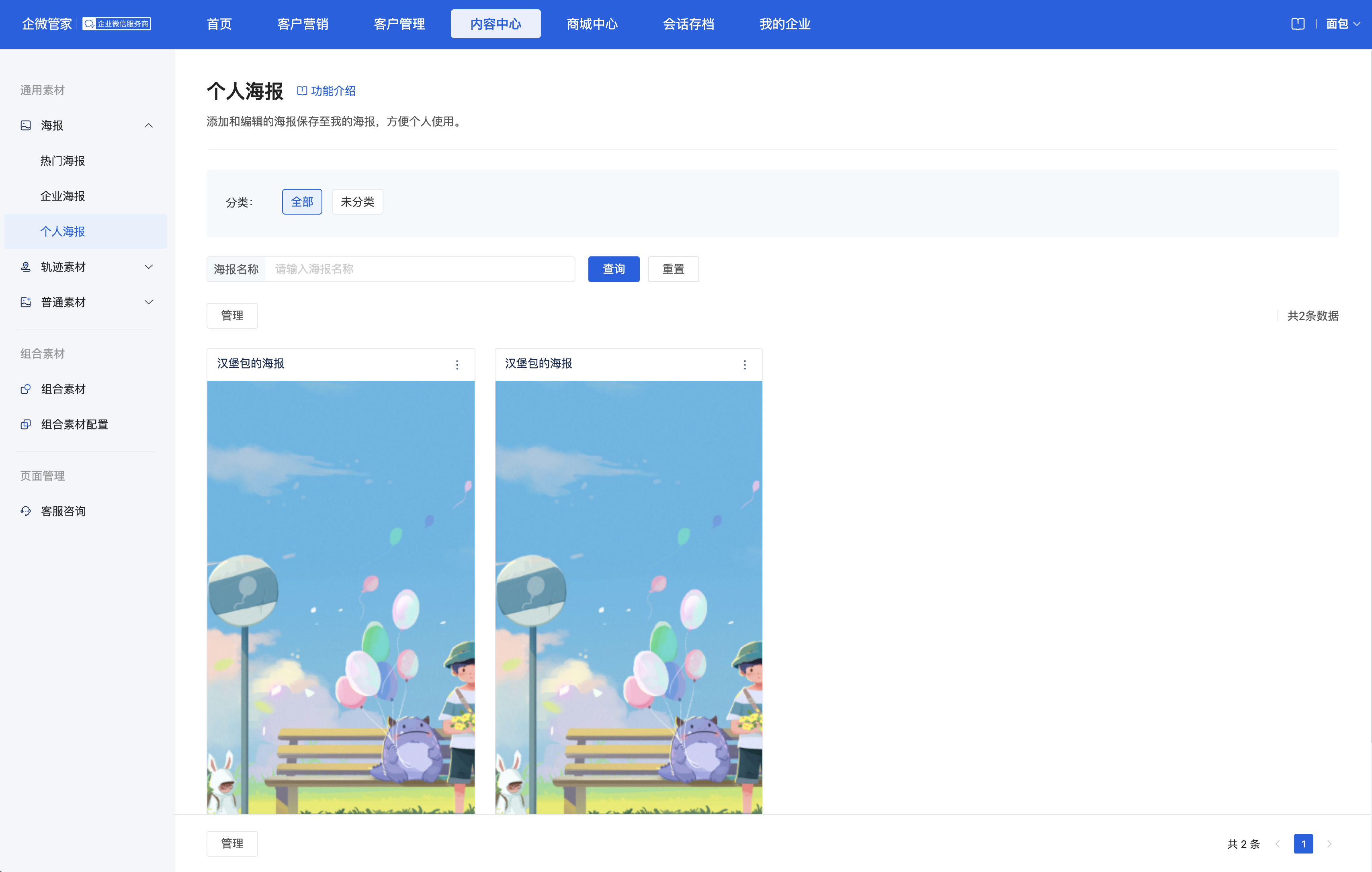
Task: Click the 功能介绍 book icon
Action: (302, 90)
